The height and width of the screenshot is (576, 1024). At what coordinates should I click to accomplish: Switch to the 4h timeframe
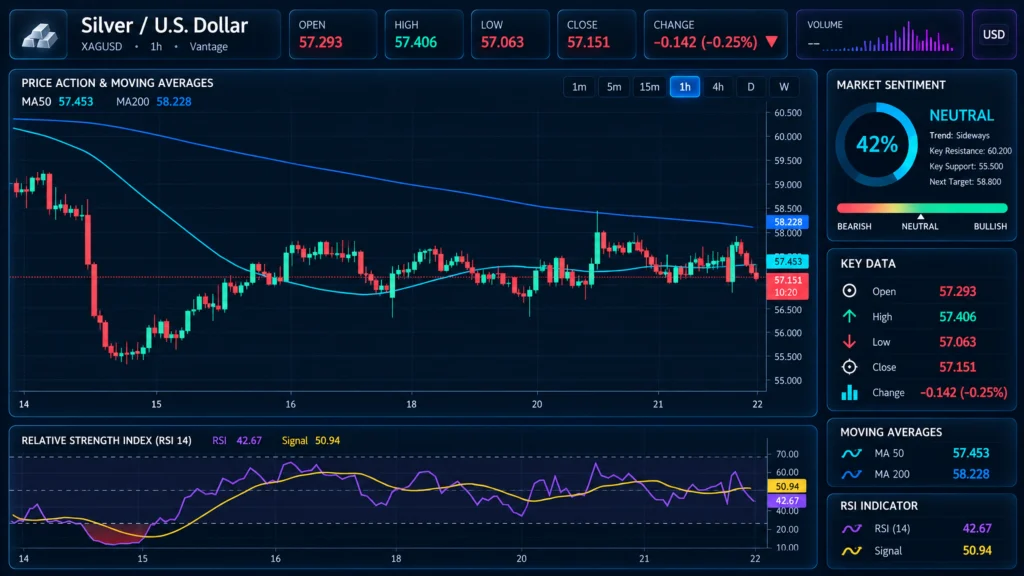click(718, 87)
